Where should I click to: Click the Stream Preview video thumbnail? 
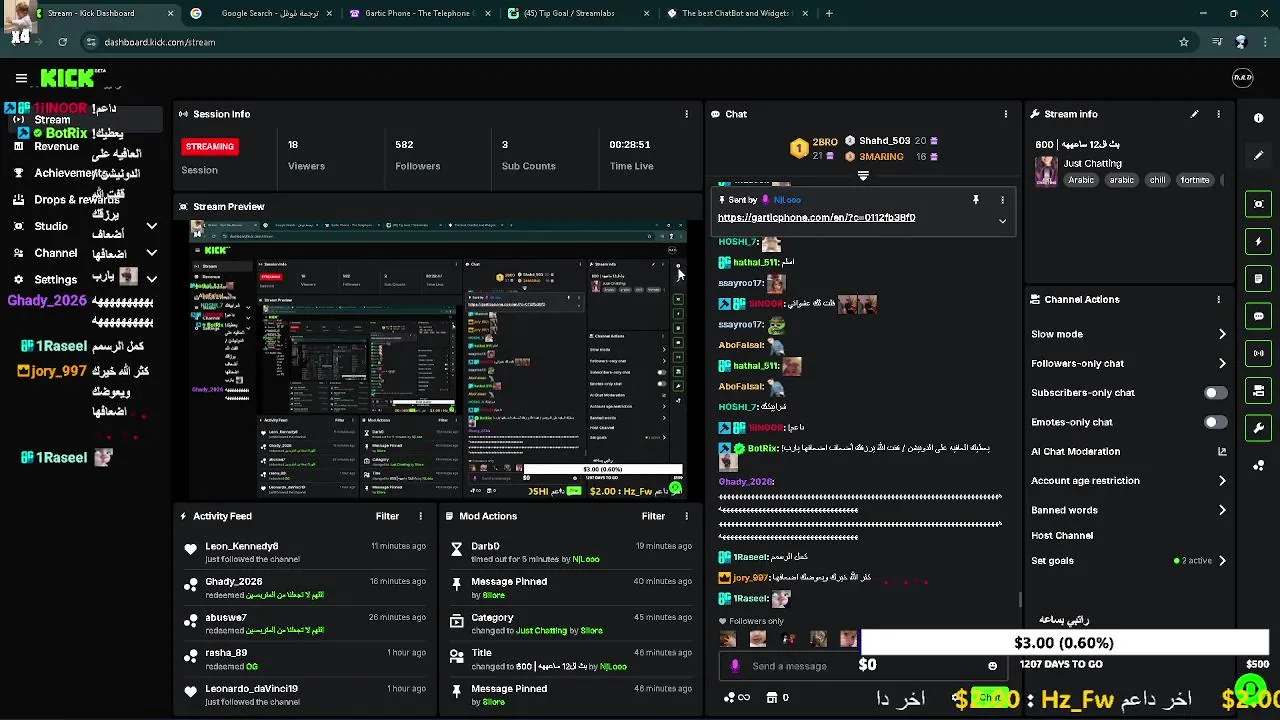[436, 360]
